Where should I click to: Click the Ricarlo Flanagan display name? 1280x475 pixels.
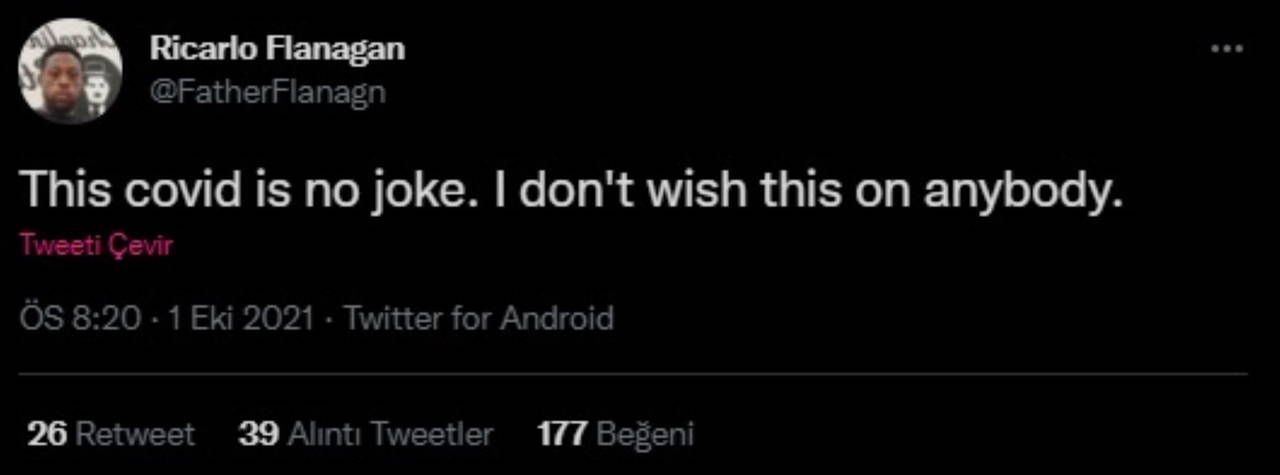pyautogui.click(x=277, y=49)
